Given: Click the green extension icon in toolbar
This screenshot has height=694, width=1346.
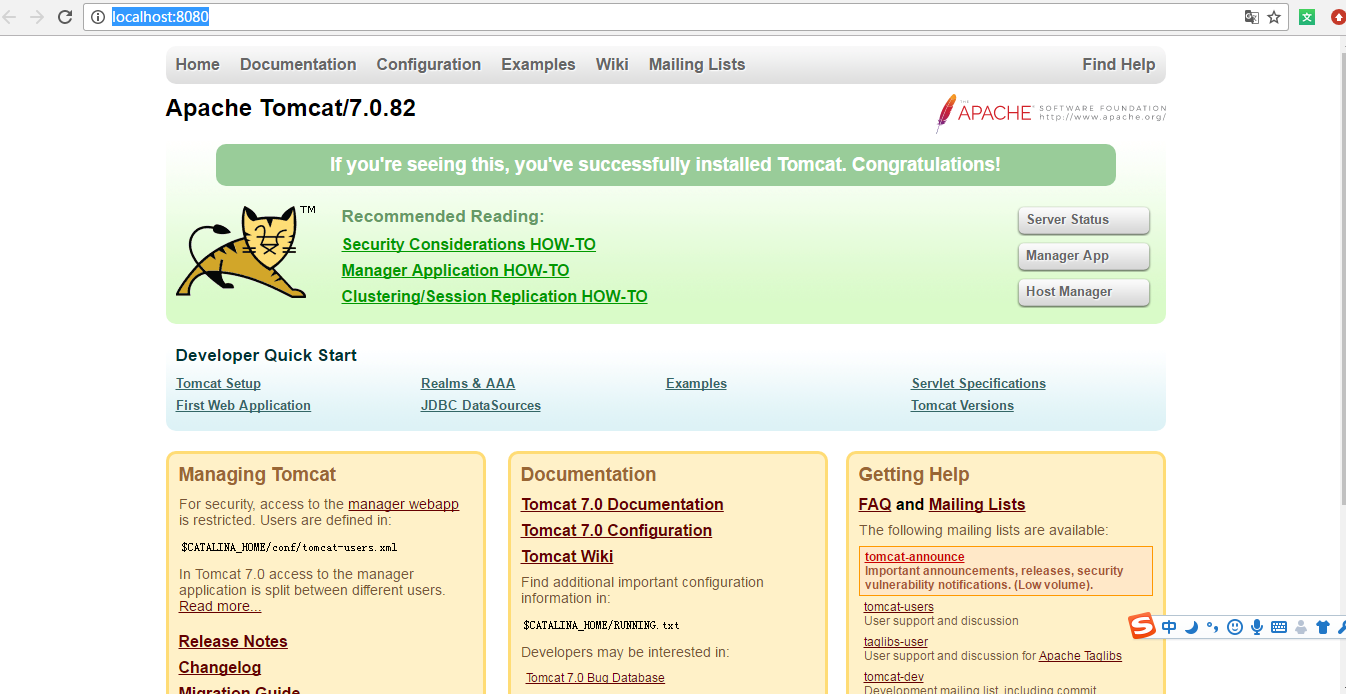Looking at the screenshot, I should click(1307, 17).
